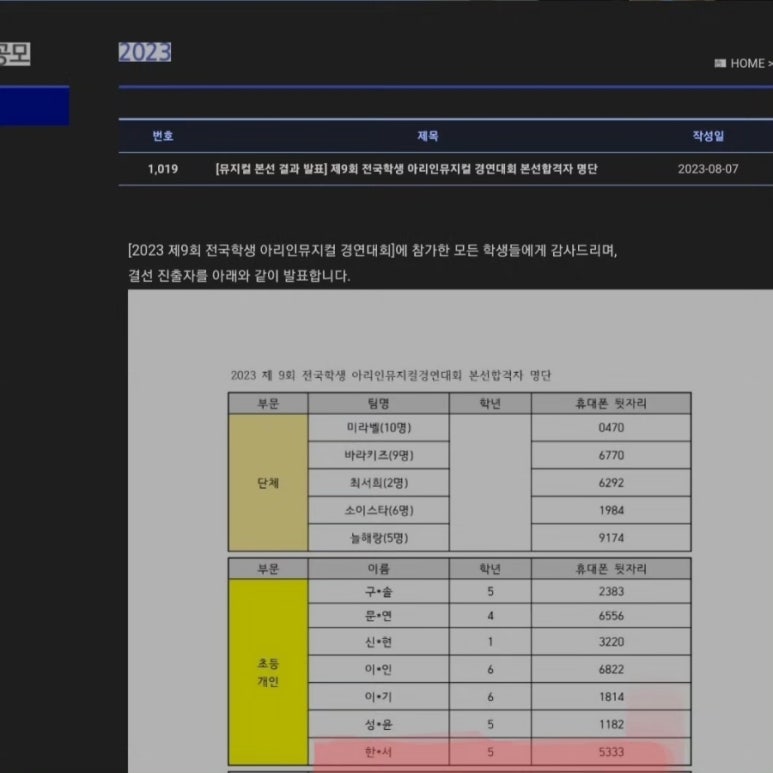Click the 작성일 column header
This screenshot has height=773, width=773.
click(708, 136)
